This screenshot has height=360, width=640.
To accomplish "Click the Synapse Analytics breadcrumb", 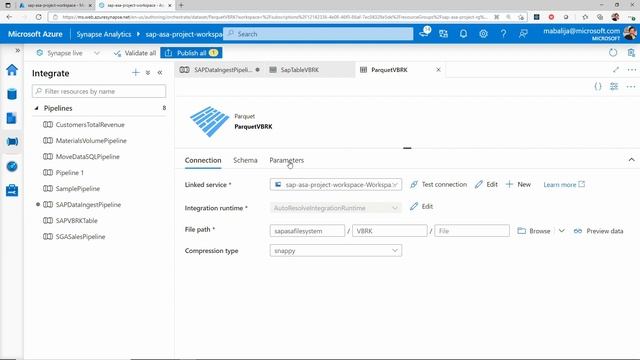I will pos(104,34).
